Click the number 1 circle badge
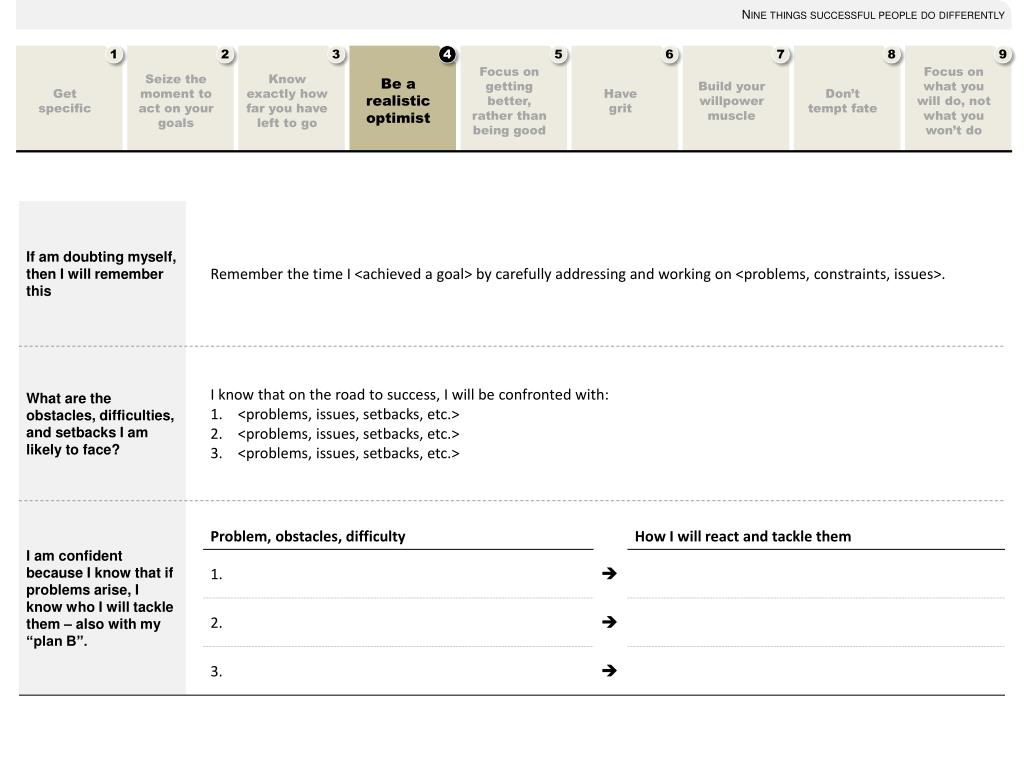 (114, 54)
